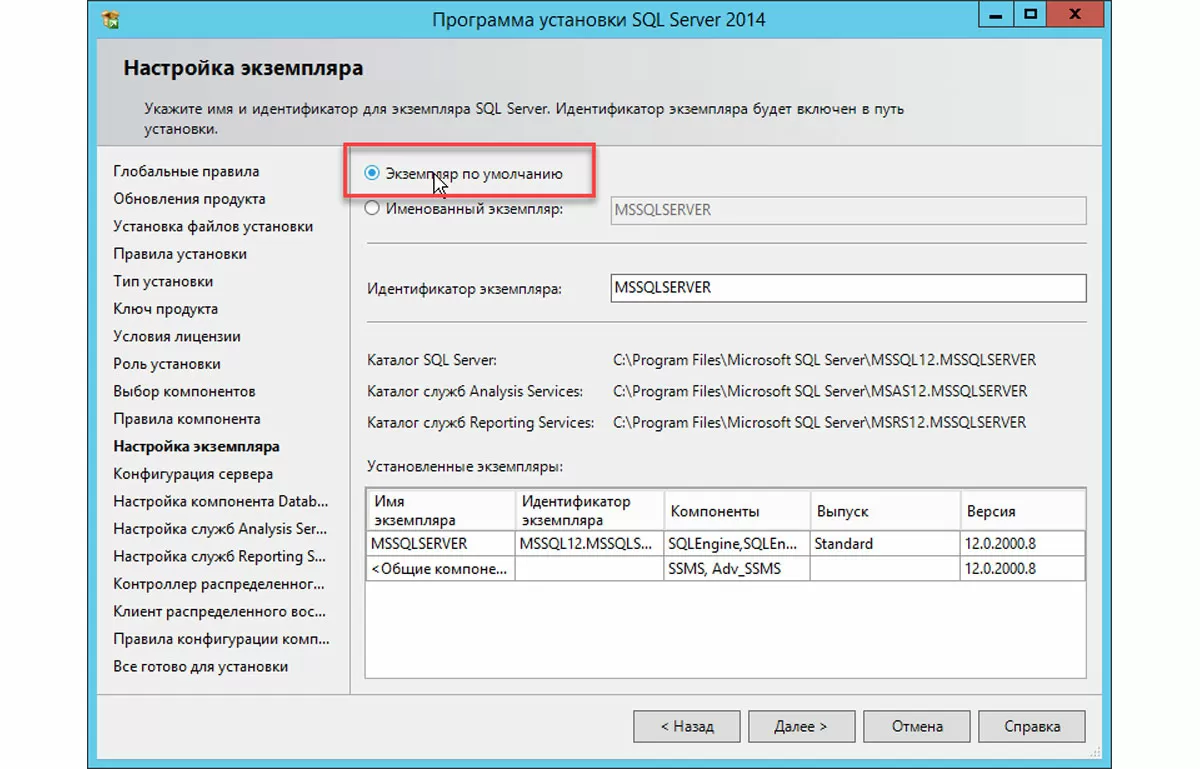Open the Условия лицензии step
Screen dimensions: 1200x769
[177, 336]
